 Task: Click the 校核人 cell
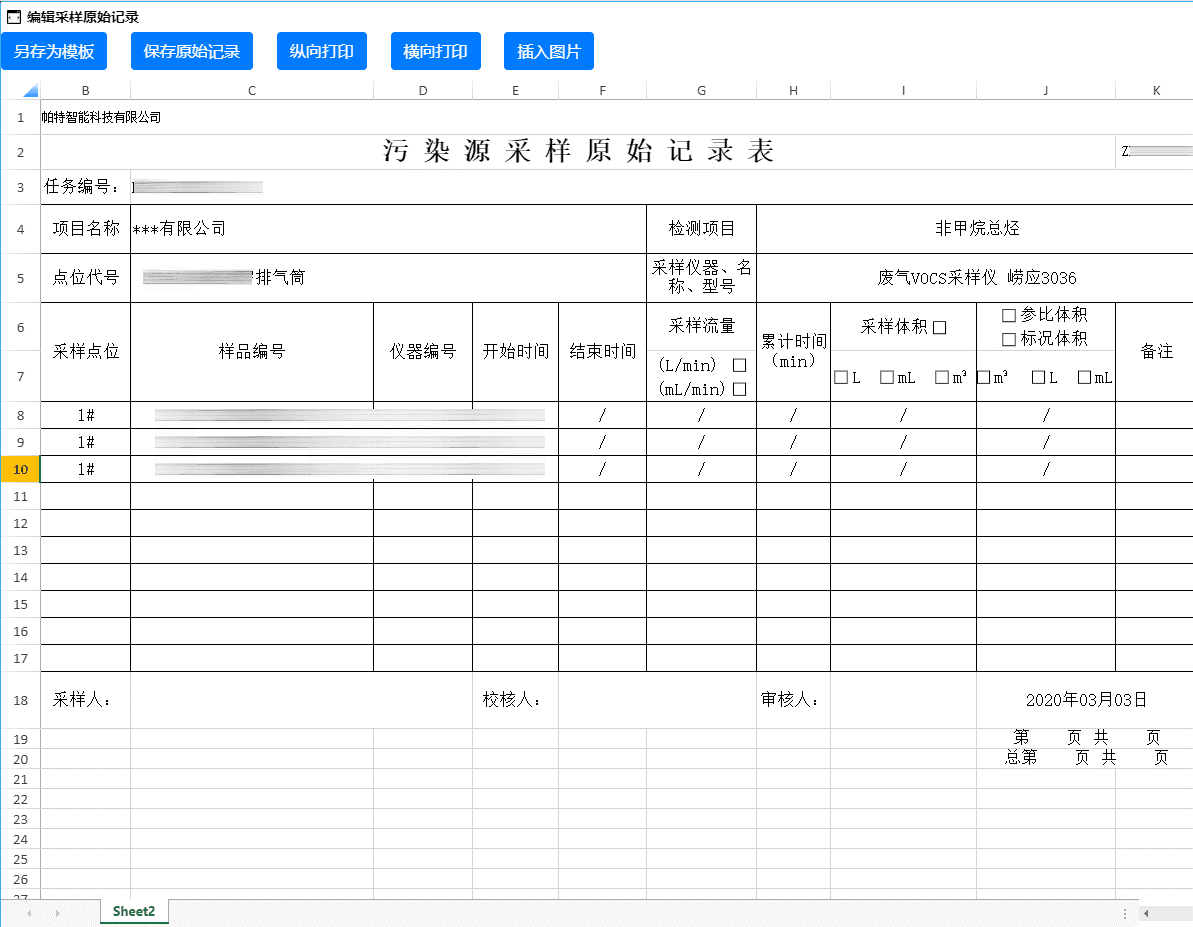click(516, 700)
